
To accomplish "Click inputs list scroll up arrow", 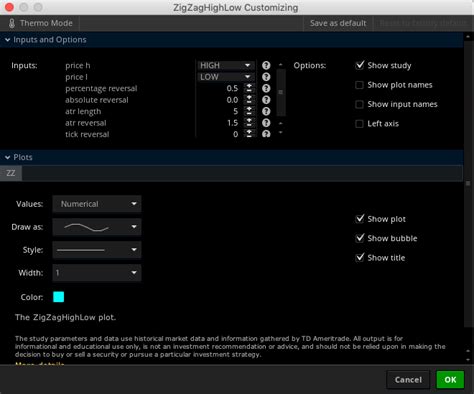I will (281, 65).
